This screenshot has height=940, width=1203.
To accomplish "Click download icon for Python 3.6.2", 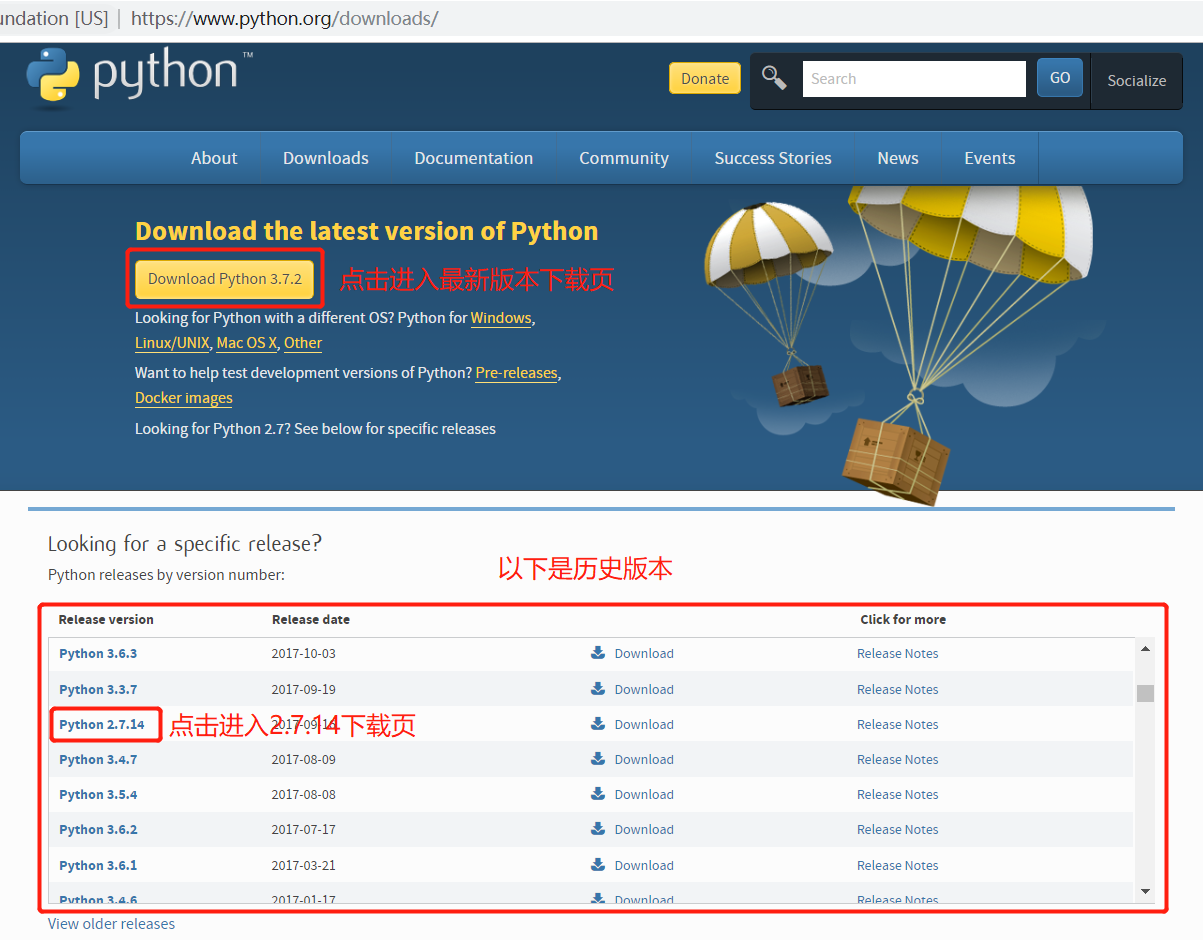I will [x=598, y=829].
